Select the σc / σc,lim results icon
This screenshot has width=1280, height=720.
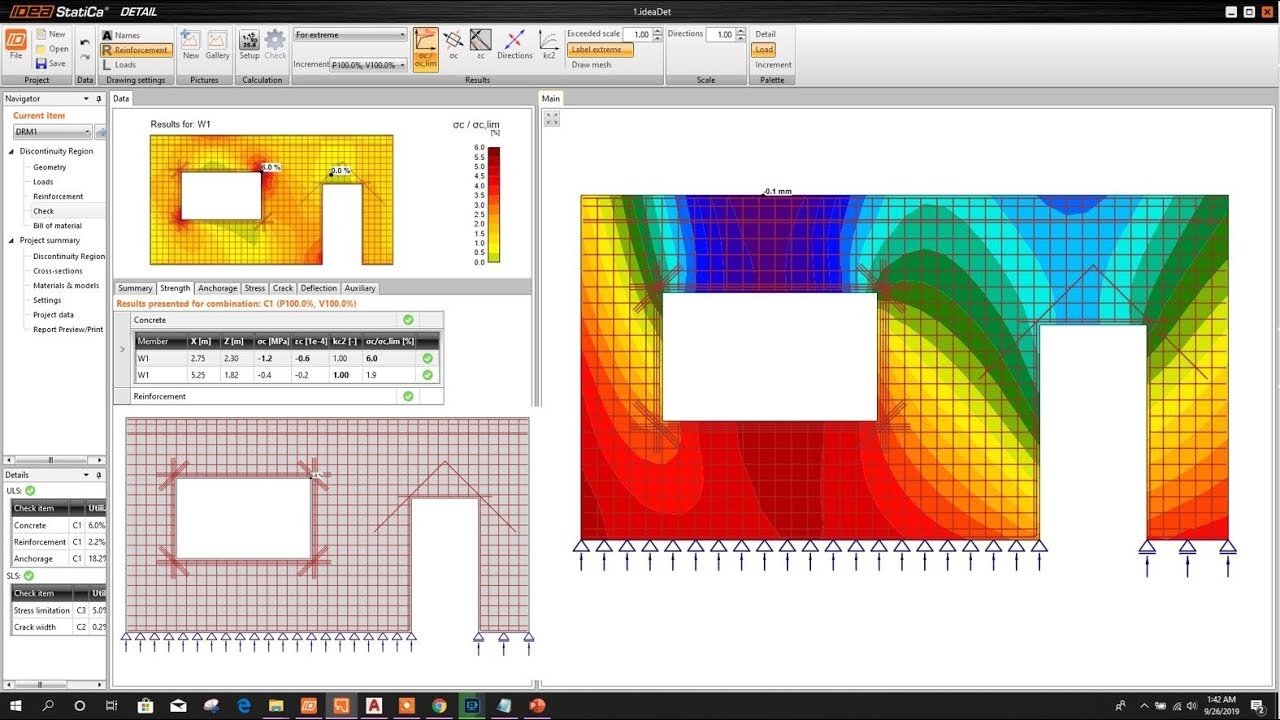pos(425,48)
